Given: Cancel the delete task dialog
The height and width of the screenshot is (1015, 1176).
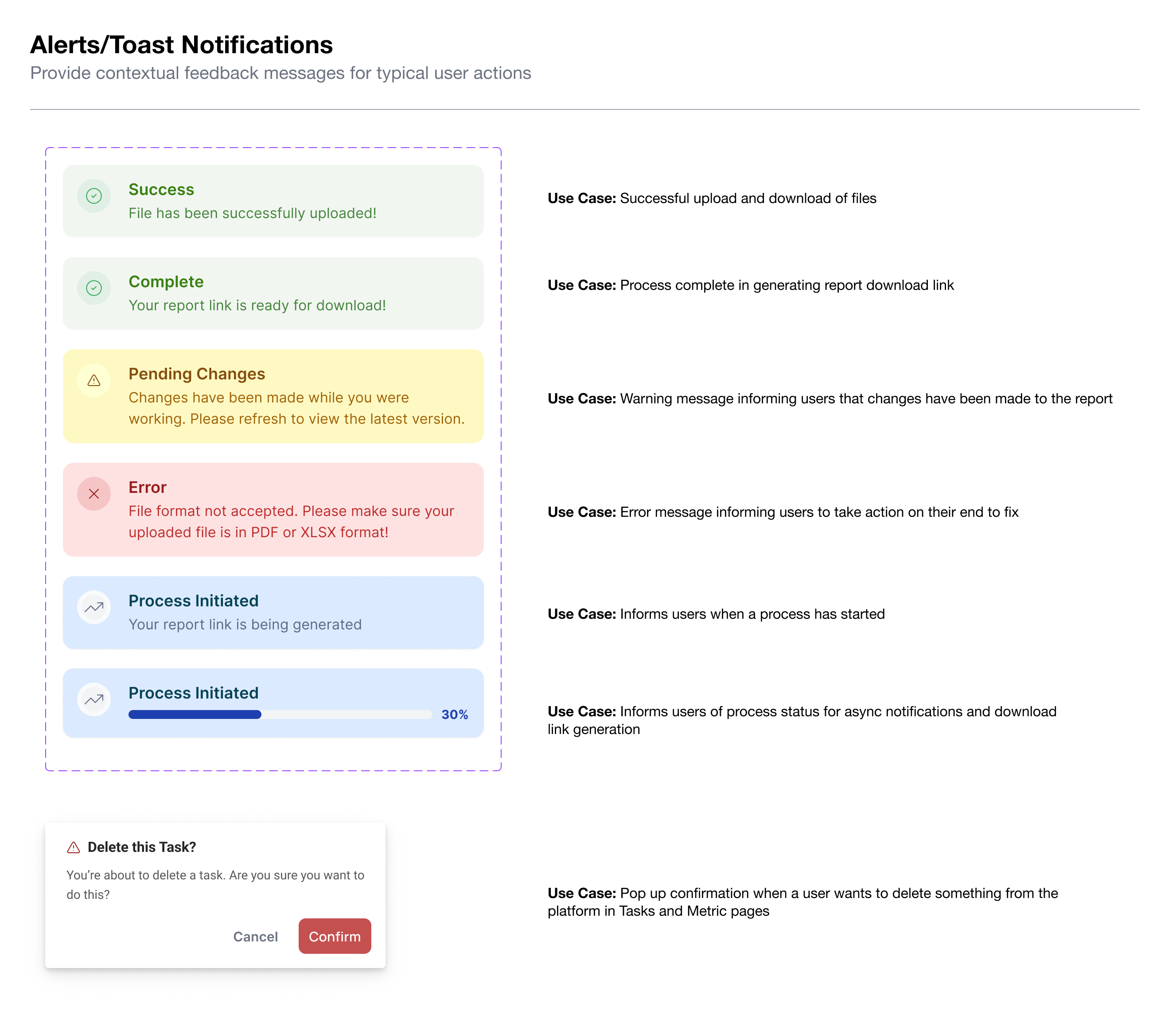Looking at the screenshot, I should tap(255, 937).
